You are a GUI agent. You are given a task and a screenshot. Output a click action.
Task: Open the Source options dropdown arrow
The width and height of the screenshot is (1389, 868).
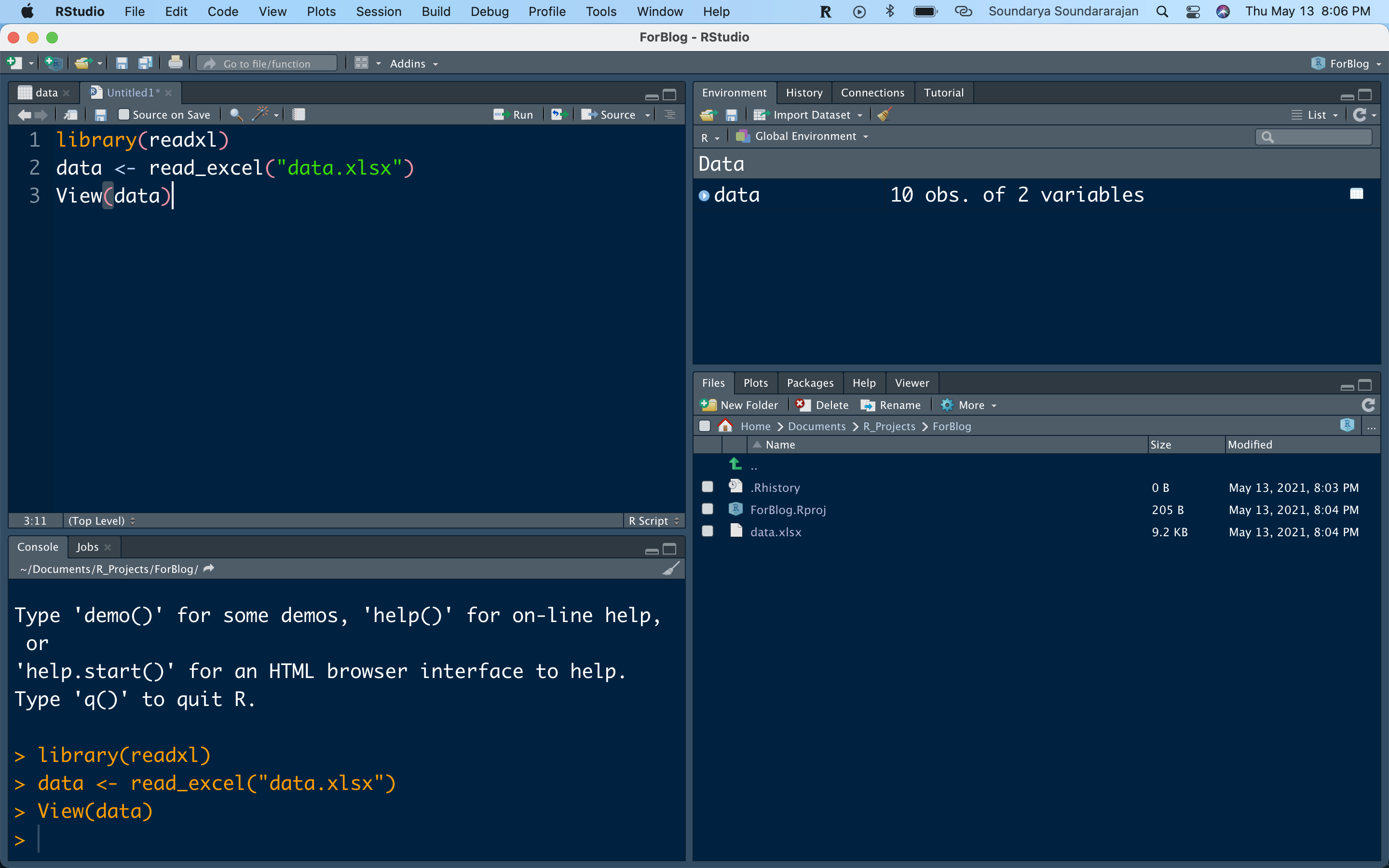(x=648, y=115)
